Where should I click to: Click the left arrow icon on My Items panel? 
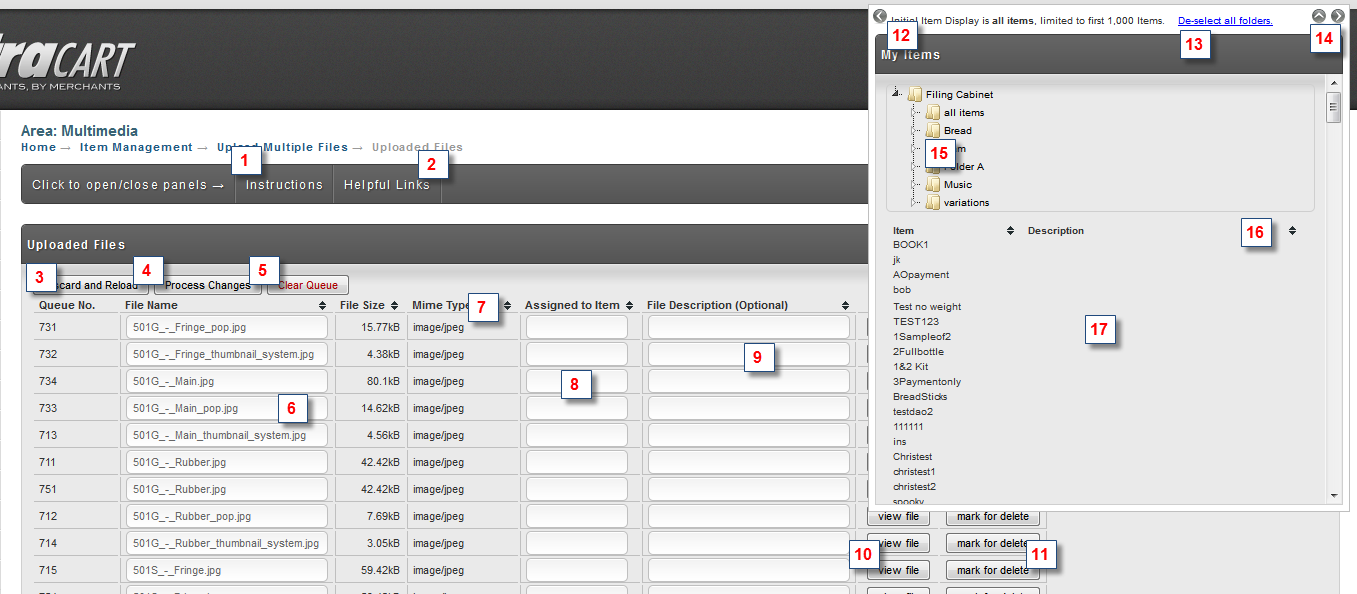tap(879, 16)
